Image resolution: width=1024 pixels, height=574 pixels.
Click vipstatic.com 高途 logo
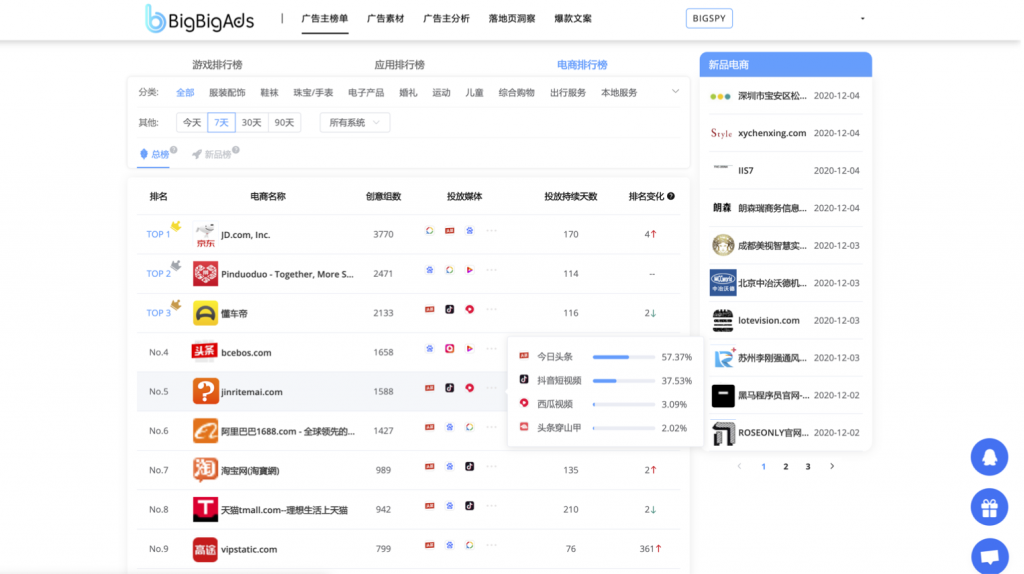(x=205, y=549)
